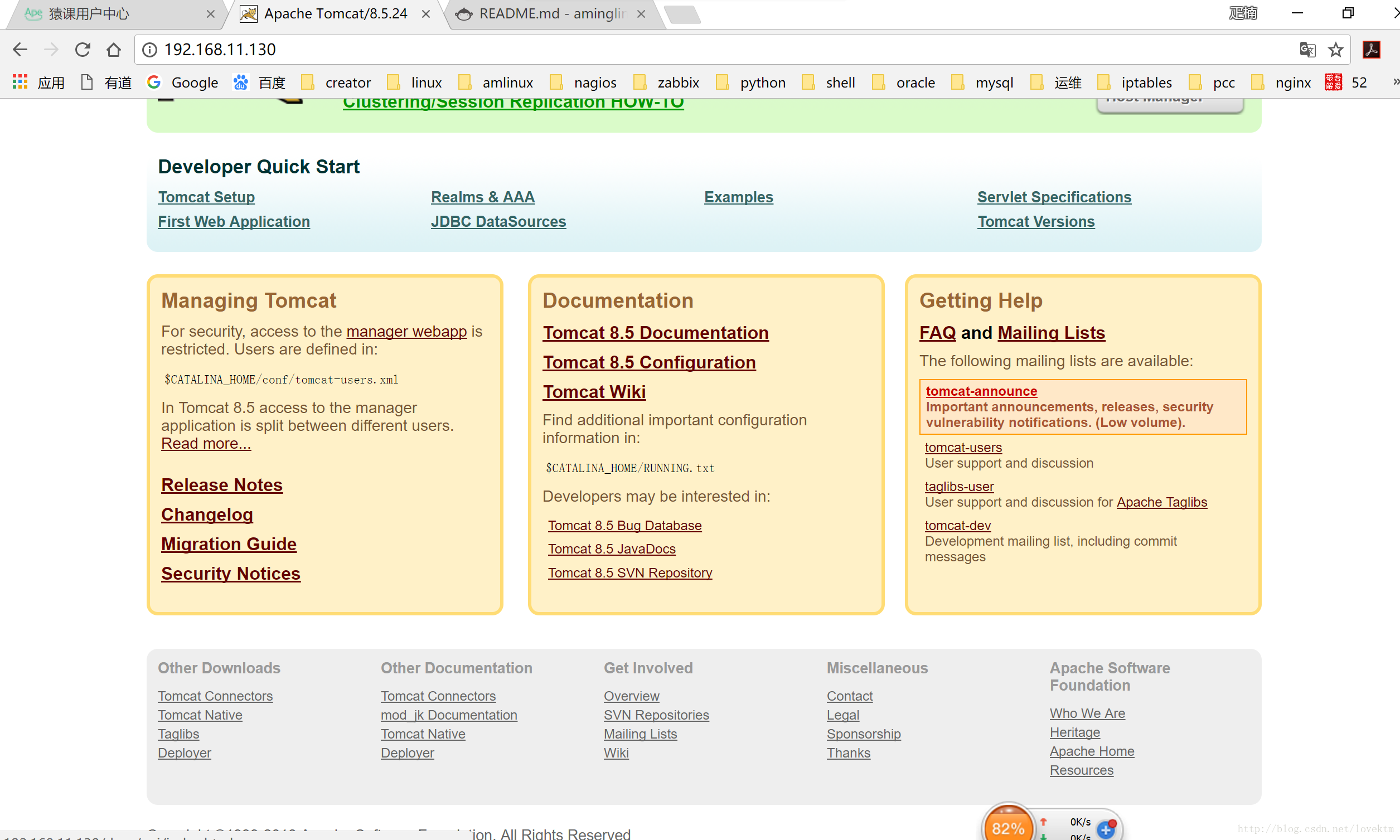1400x840 pixels.
Task: Open the 百度 bookmark
Action: (259, 82)
